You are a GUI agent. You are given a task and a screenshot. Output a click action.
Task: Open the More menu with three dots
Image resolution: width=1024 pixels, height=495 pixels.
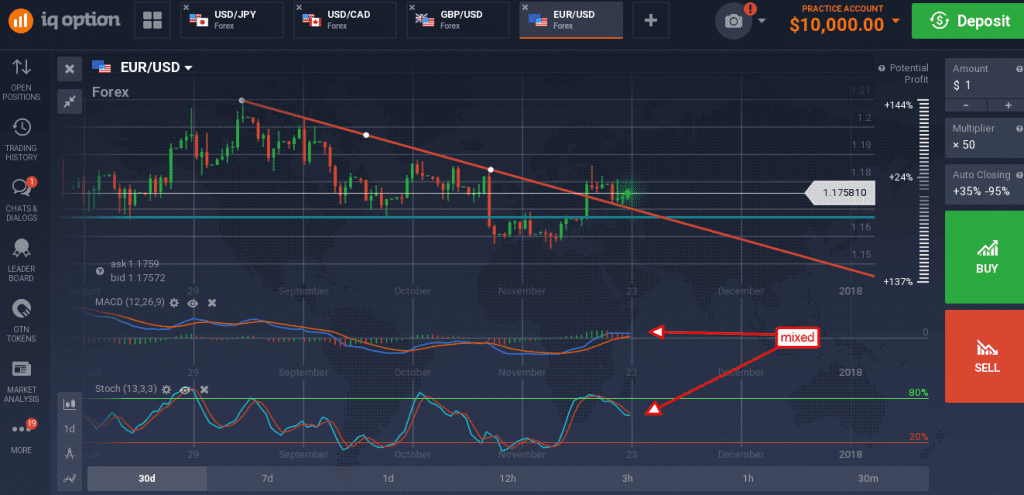(22, 438)
